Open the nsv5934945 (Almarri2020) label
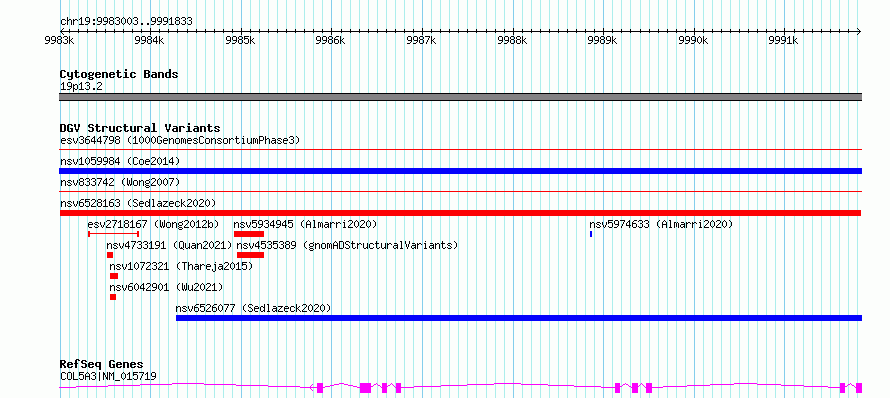The image size is (890, 398). [x=305, y=224]
